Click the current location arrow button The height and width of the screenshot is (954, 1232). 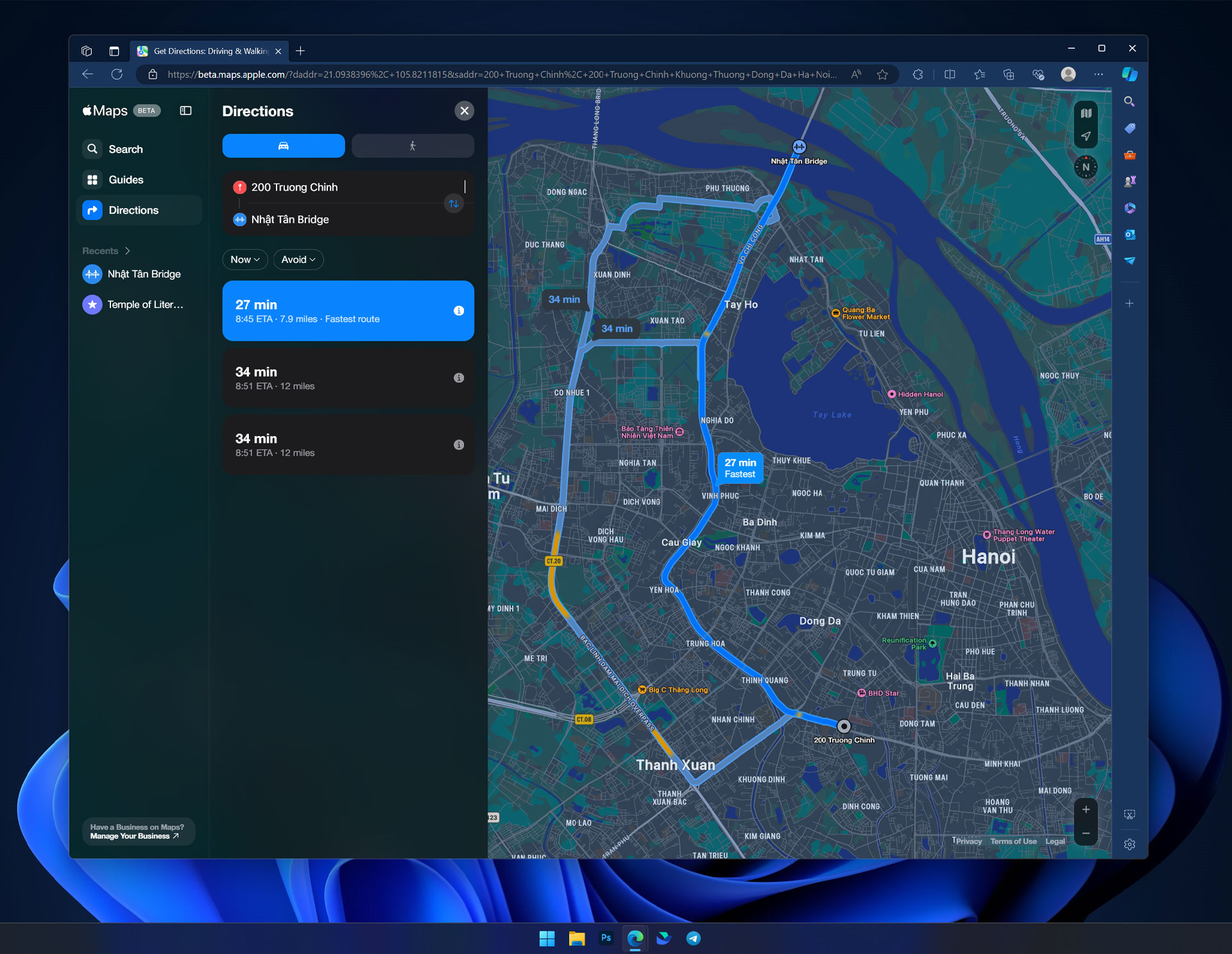click(x=1086, y=136)
